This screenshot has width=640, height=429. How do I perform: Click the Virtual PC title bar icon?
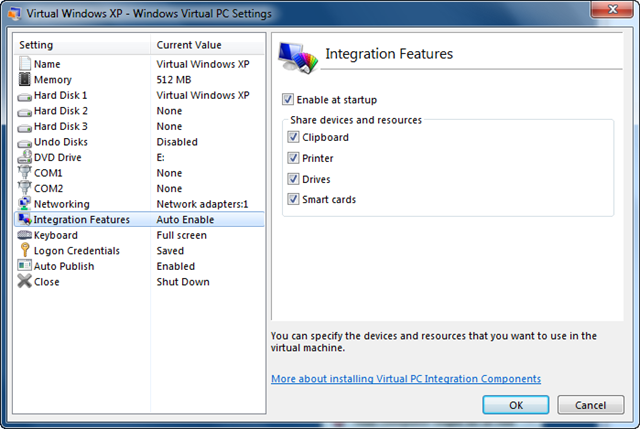coord(14,13)
